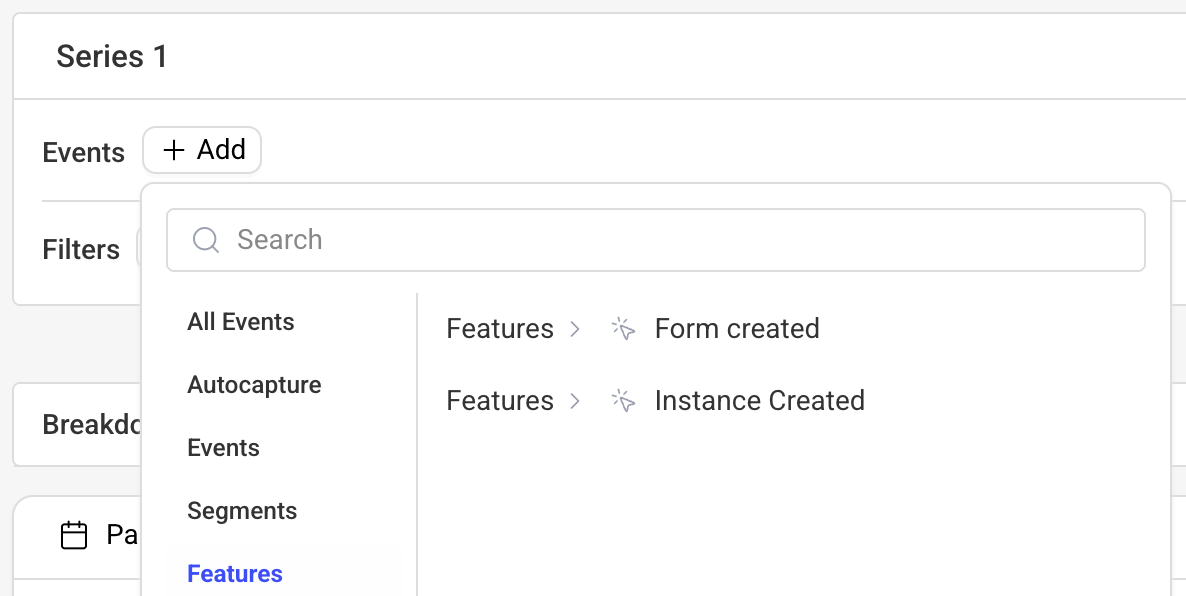
Task: Select the highlighted Features category
Action: click(234, 573)
